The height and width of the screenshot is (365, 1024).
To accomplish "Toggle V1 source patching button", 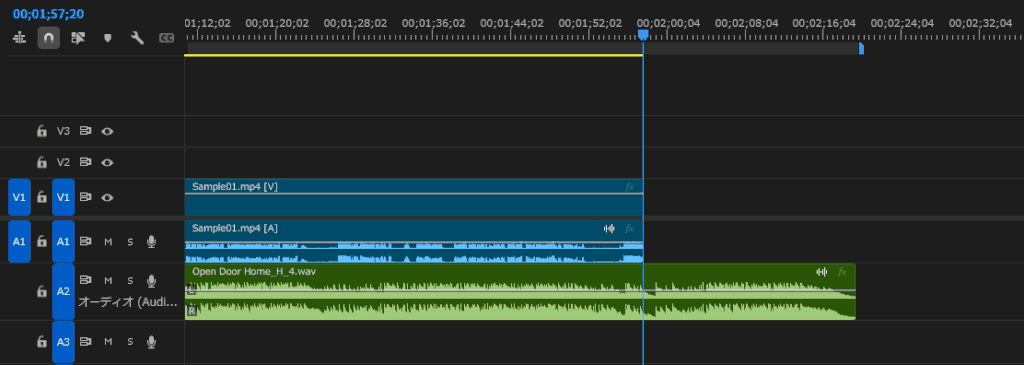I will (x=19, y=197).
